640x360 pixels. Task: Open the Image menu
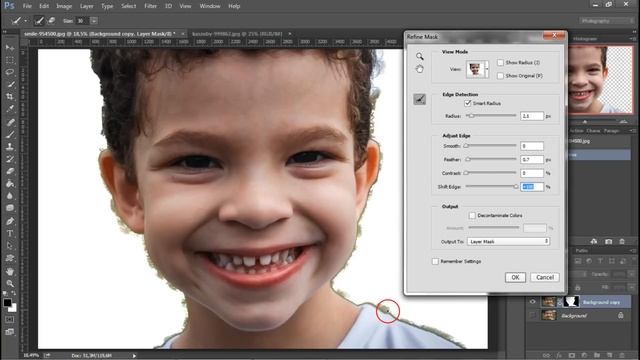[x=64, y=6]
